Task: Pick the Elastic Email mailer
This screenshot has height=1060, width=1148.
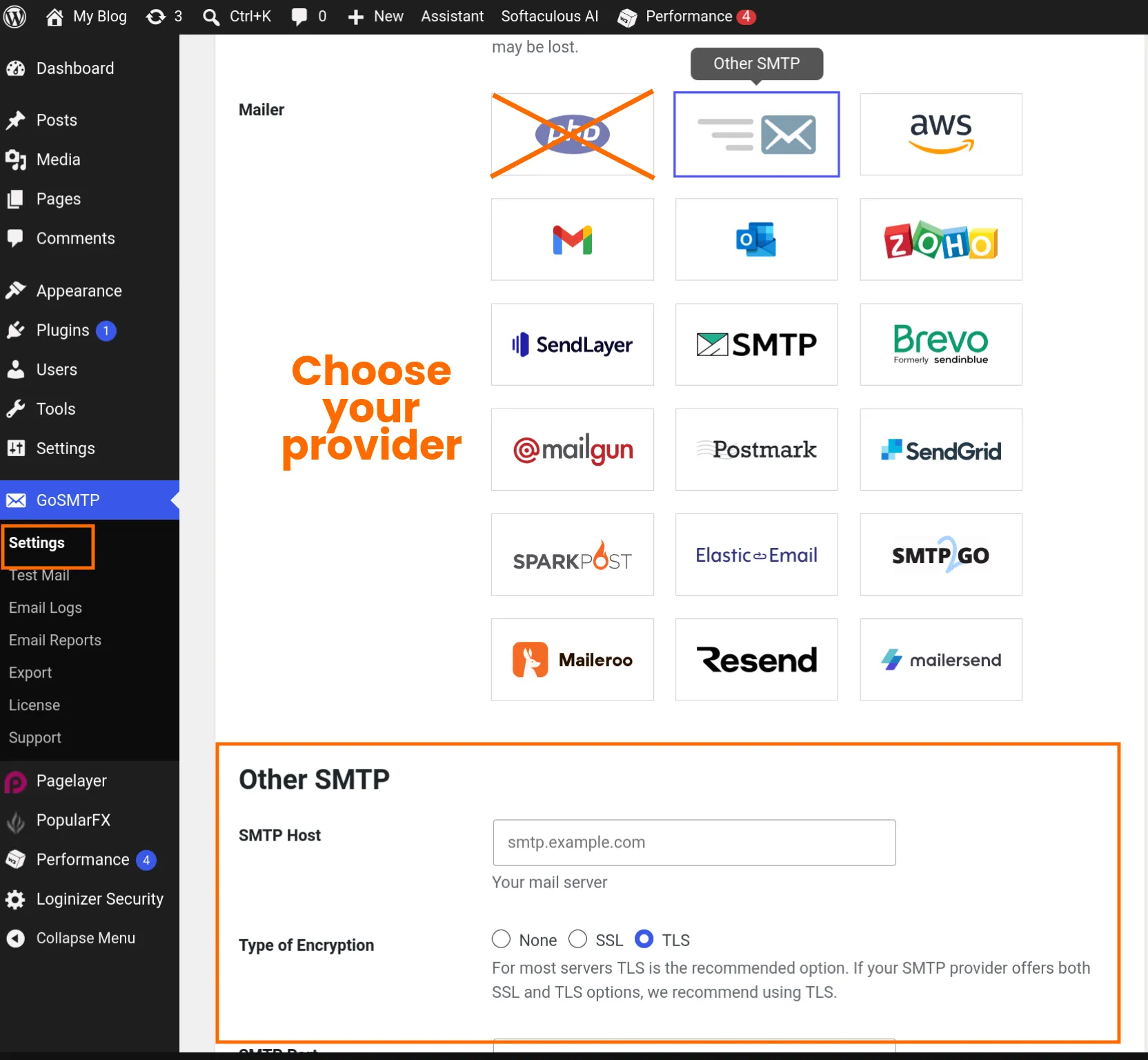Action: pyautogui.click(x=757, y=554)
